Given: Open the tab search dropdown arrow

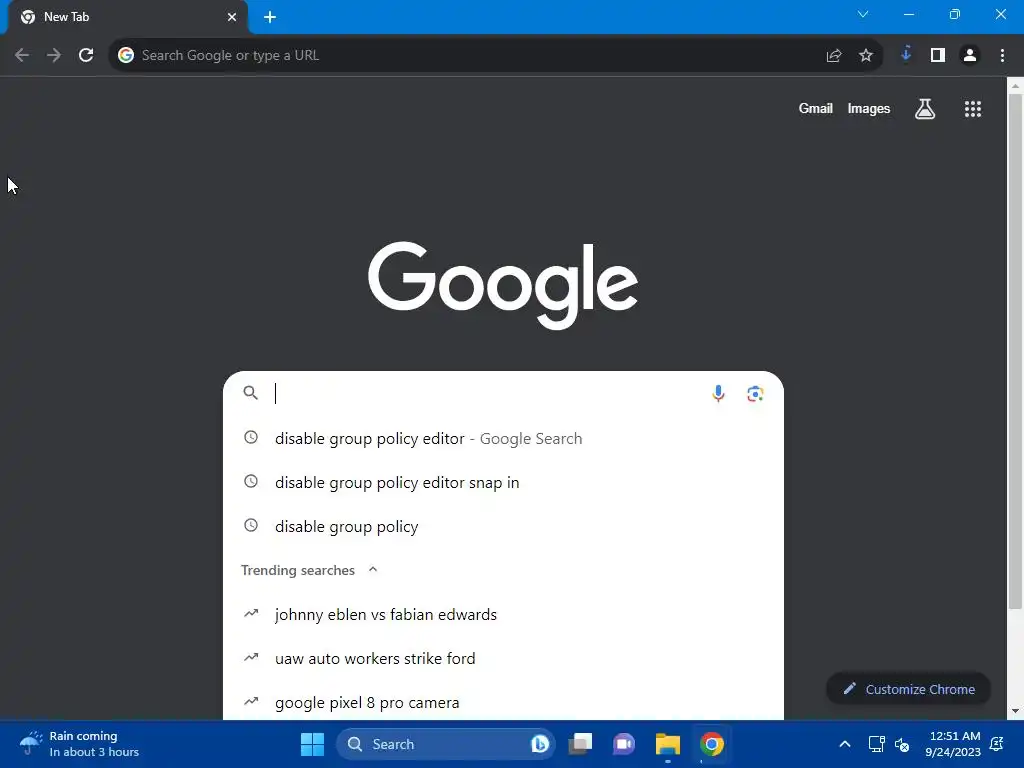Looking at the screenshot, I should pyautogui.click(x=863, y=14).
